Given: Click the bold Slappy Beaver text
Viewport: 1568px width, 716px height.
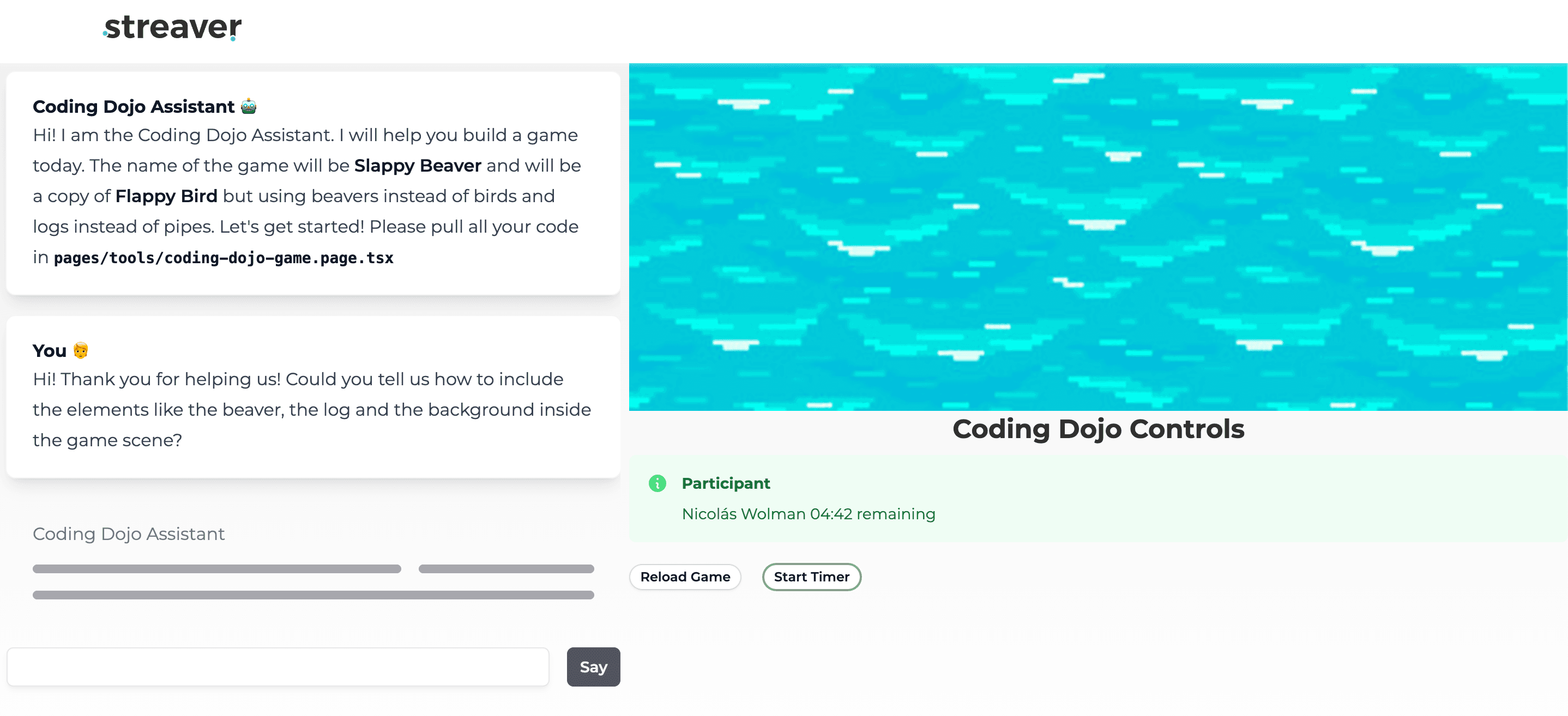Looking at the screenshot, I should [418, 166].
